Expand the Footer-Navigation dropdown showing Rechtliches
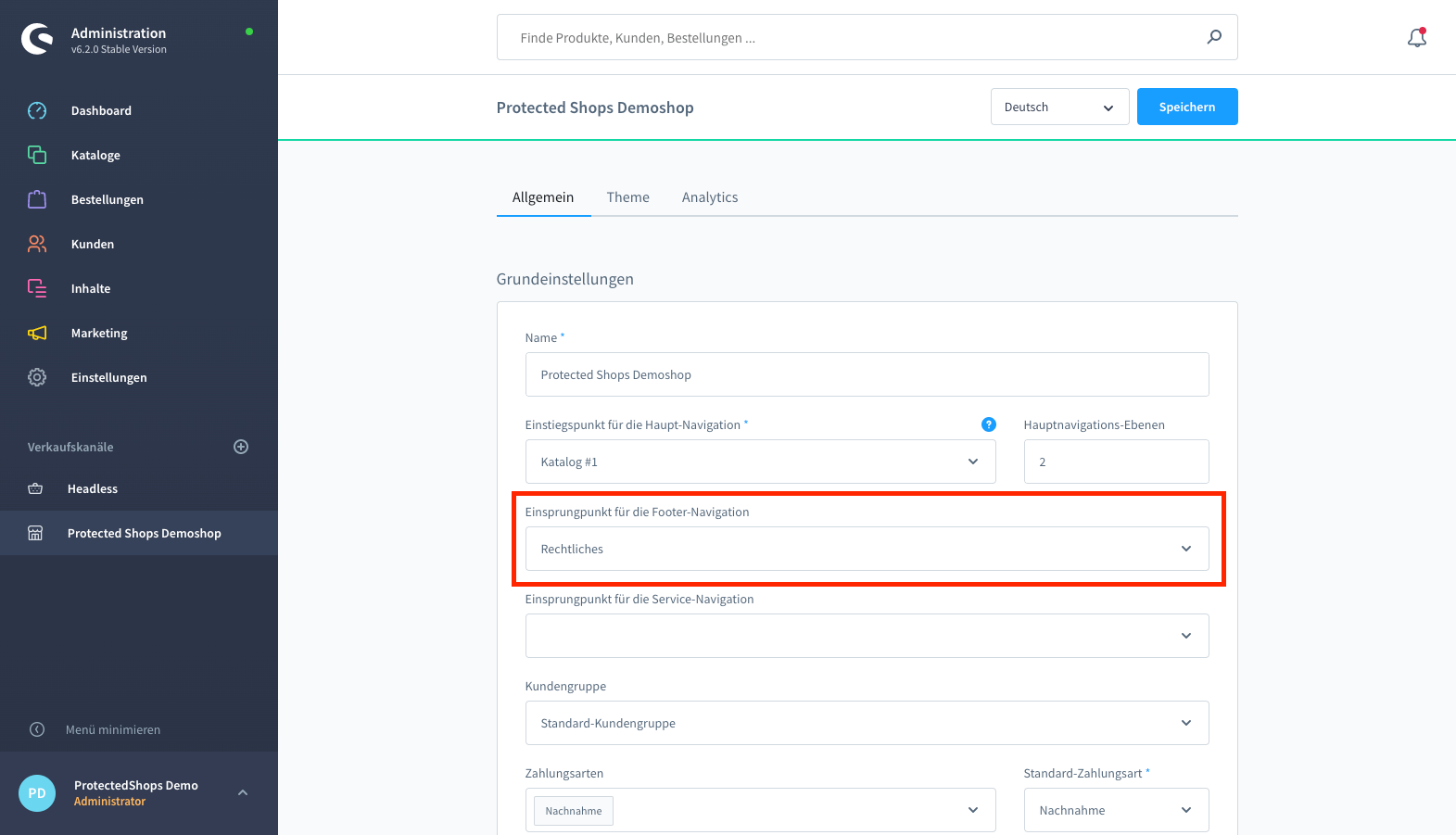The width and height of the screenshot is (1456, 835). [867, 549]
